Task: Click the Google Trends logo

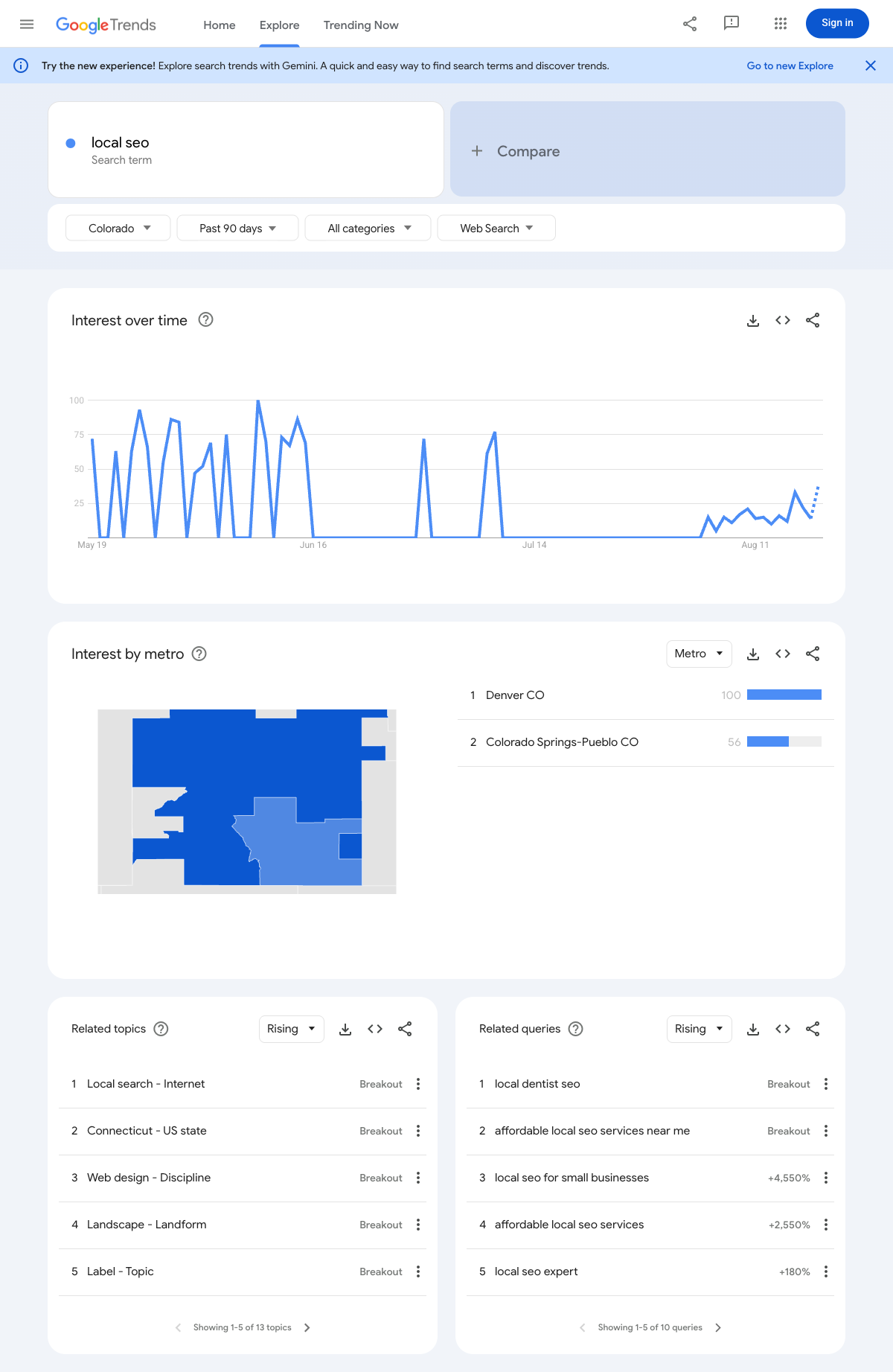Action: pos(106,25)
